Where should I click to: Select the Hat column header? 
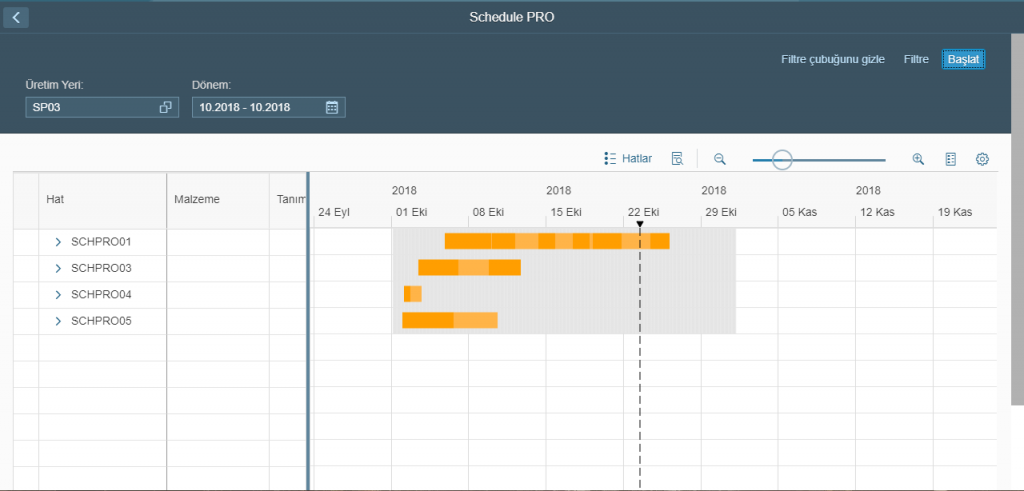[x=103, y=200]
